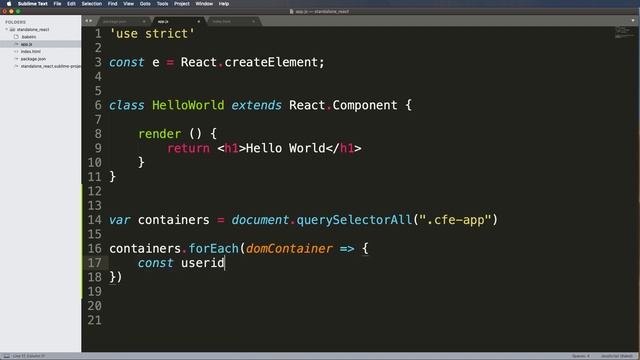Open the .babelrc file in sidebar
The width and height of the screenshot is (640, 360).
click(29, 37)
